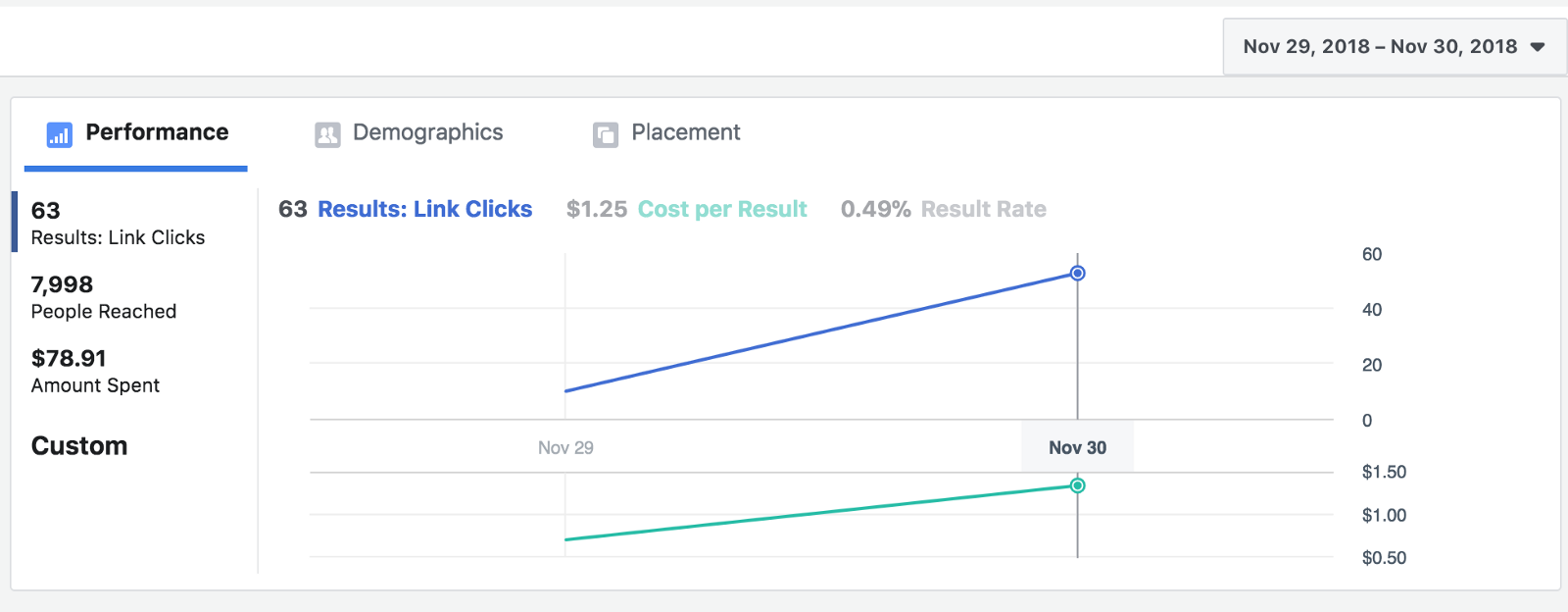1568x612 pixels.
Task: Open the date range dropdown arrow
Action: coord(1538,47)
